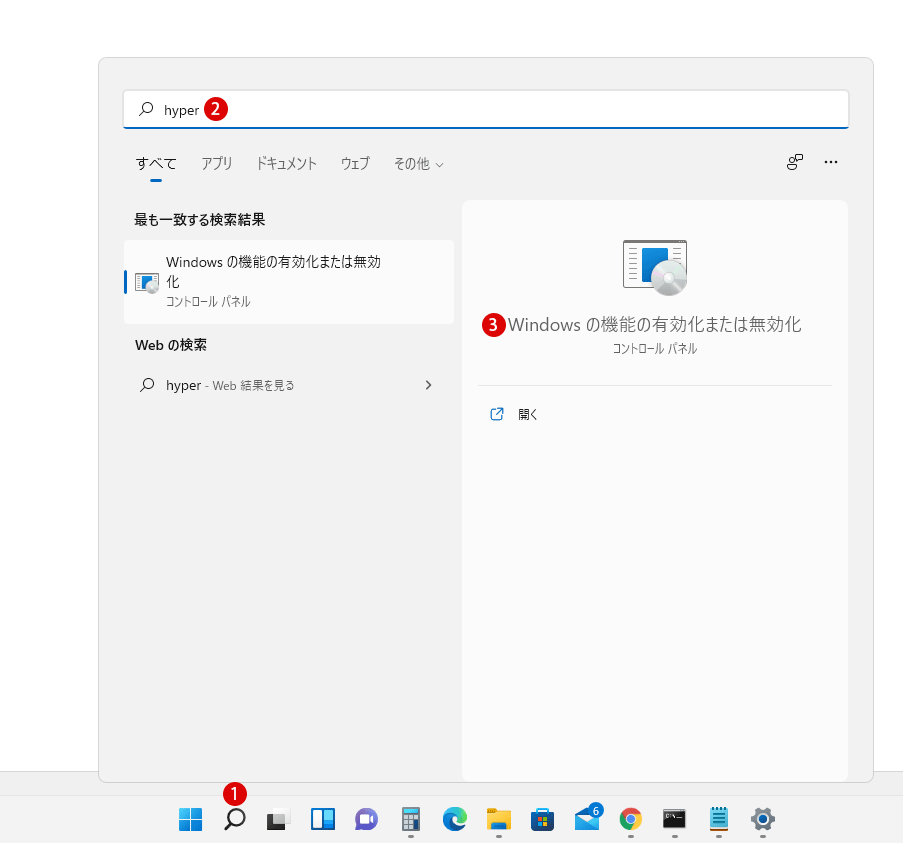
Task: Open the Notepad app in taskbar
Action: [719, 819]
